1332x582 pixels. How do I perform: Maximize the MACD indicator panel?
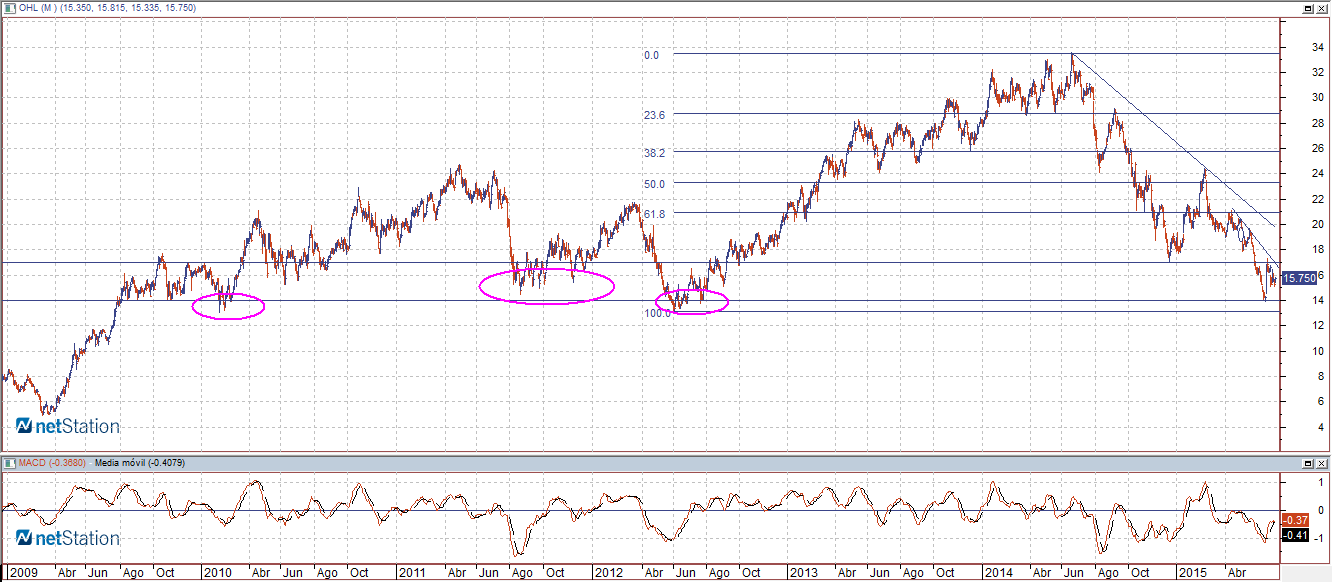[x=1309, y=464]
